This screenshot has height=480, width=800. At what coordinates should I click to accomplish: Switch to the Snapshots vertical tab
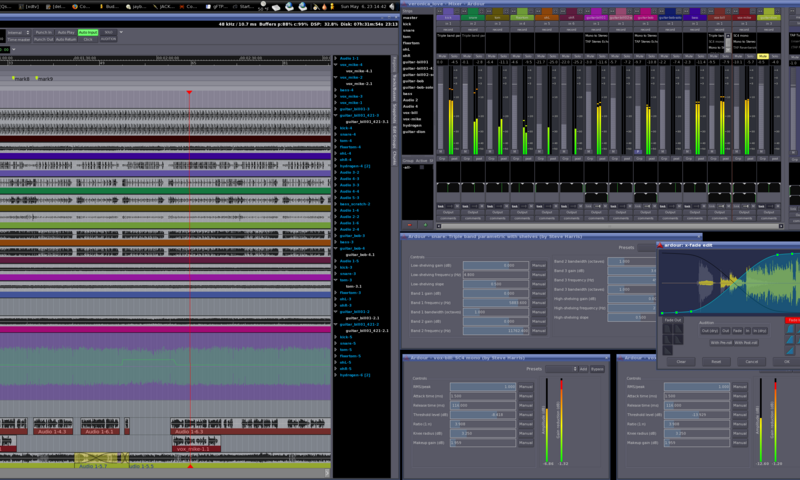[x=394, y=113]
